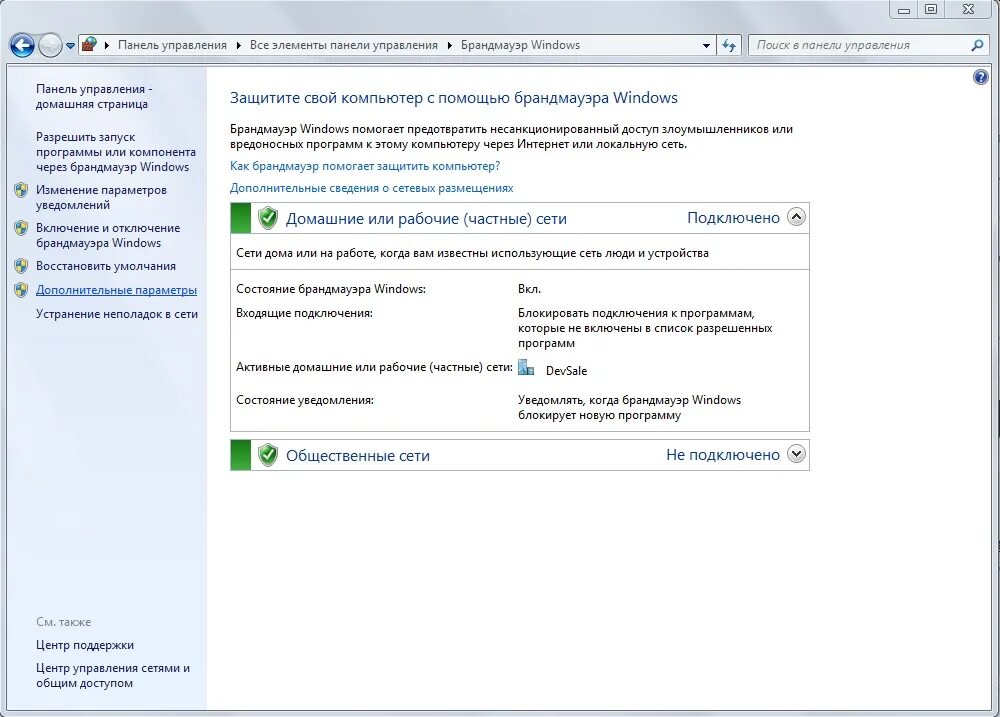Click the 'DevSale' network name

click(x=566, y=371)
